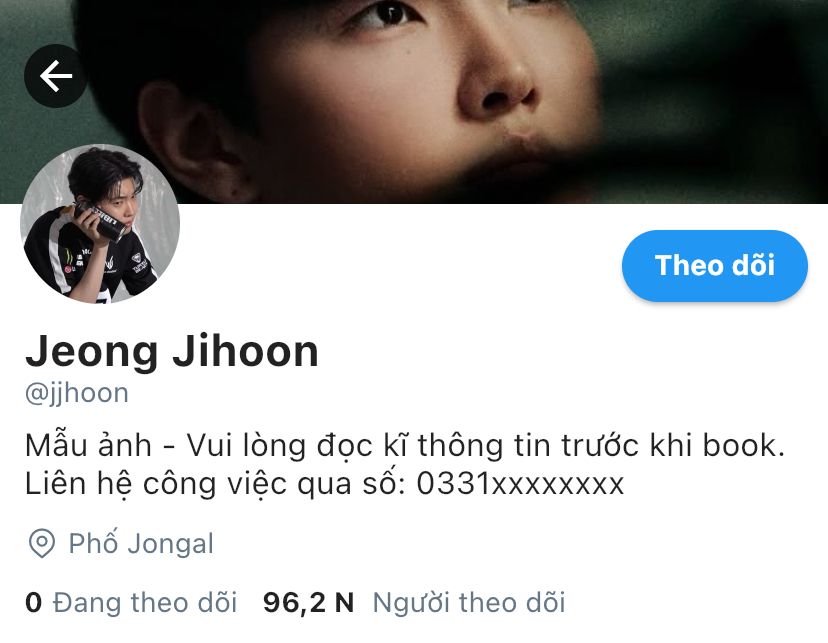The image size is (828, 643).
Task: Click the 0 following count number
Action: (x=33, y=602)
